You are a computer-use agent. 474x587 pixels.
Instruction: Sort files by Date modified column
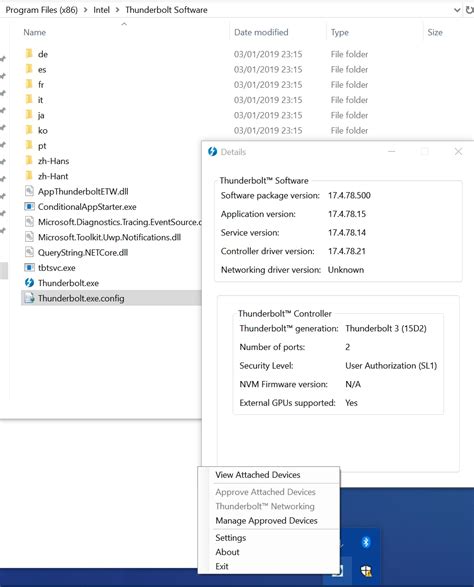[261, 32]
